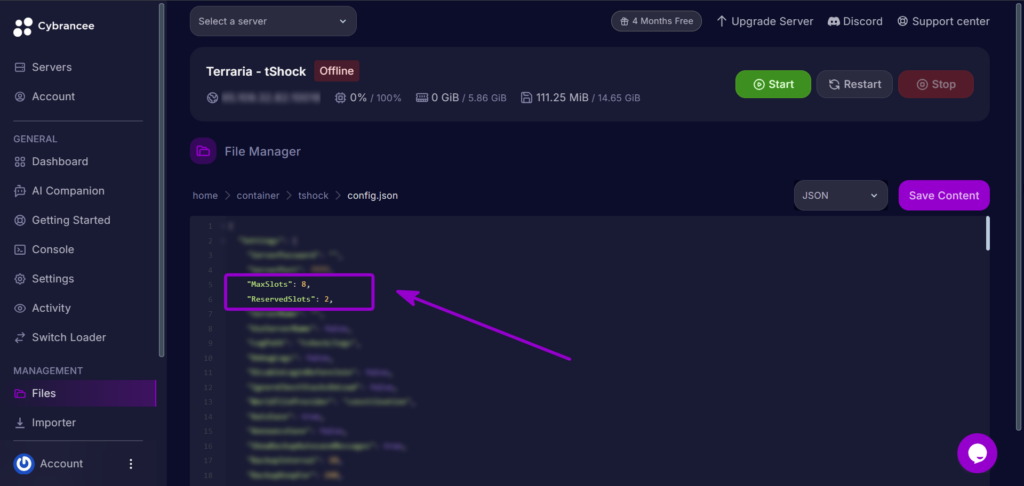This screenshot has height=486, width=1024.
Task: Open the Select a server dropdown
Action: [x=273, y=21]
